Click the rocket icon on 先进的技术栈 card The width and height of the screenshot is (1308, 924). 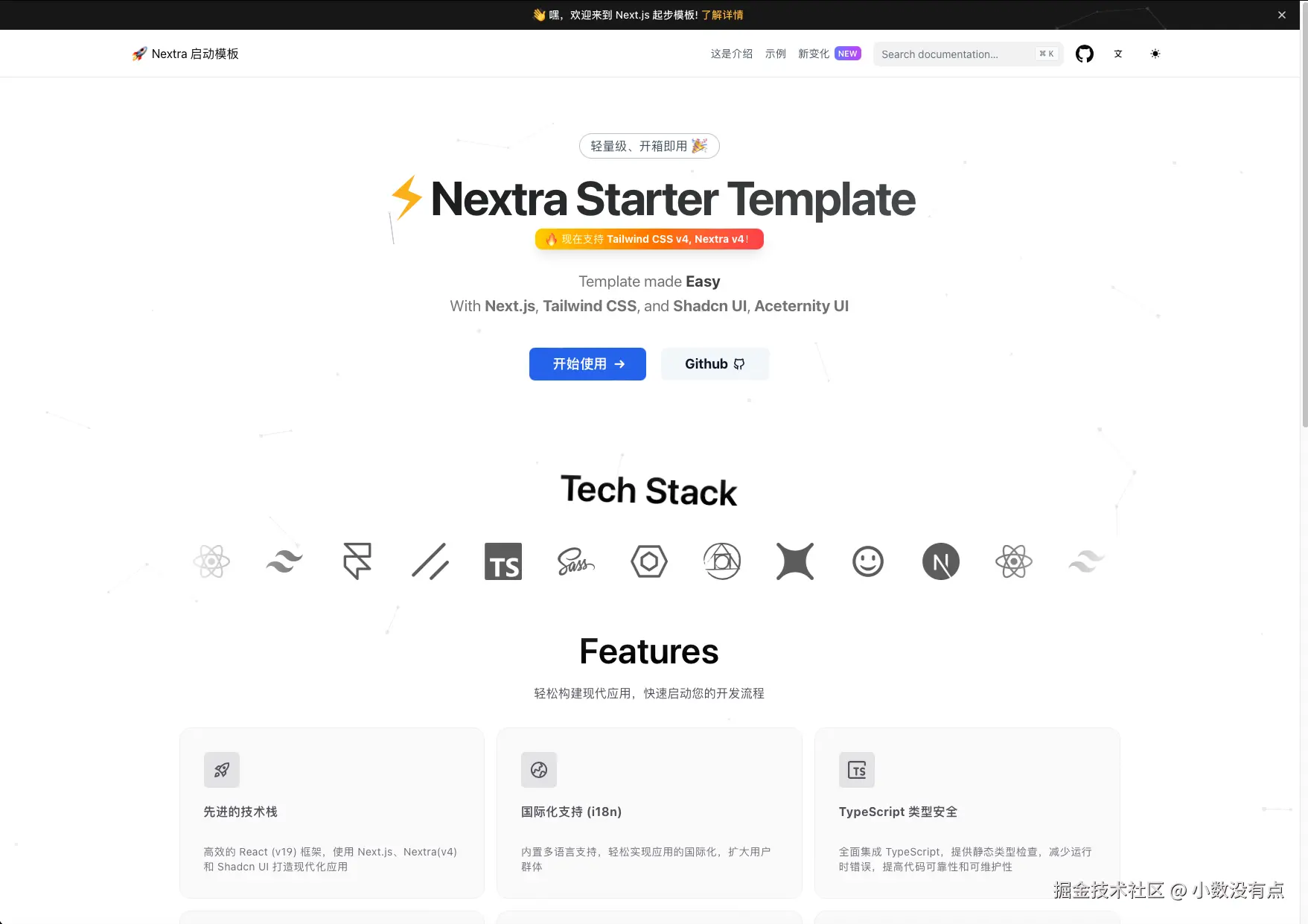222,770
